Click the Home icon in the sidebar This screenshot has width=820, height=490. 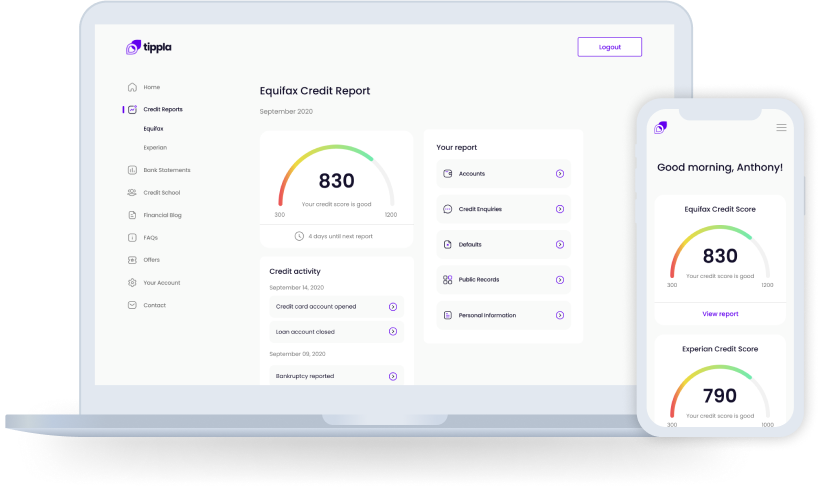132,87
